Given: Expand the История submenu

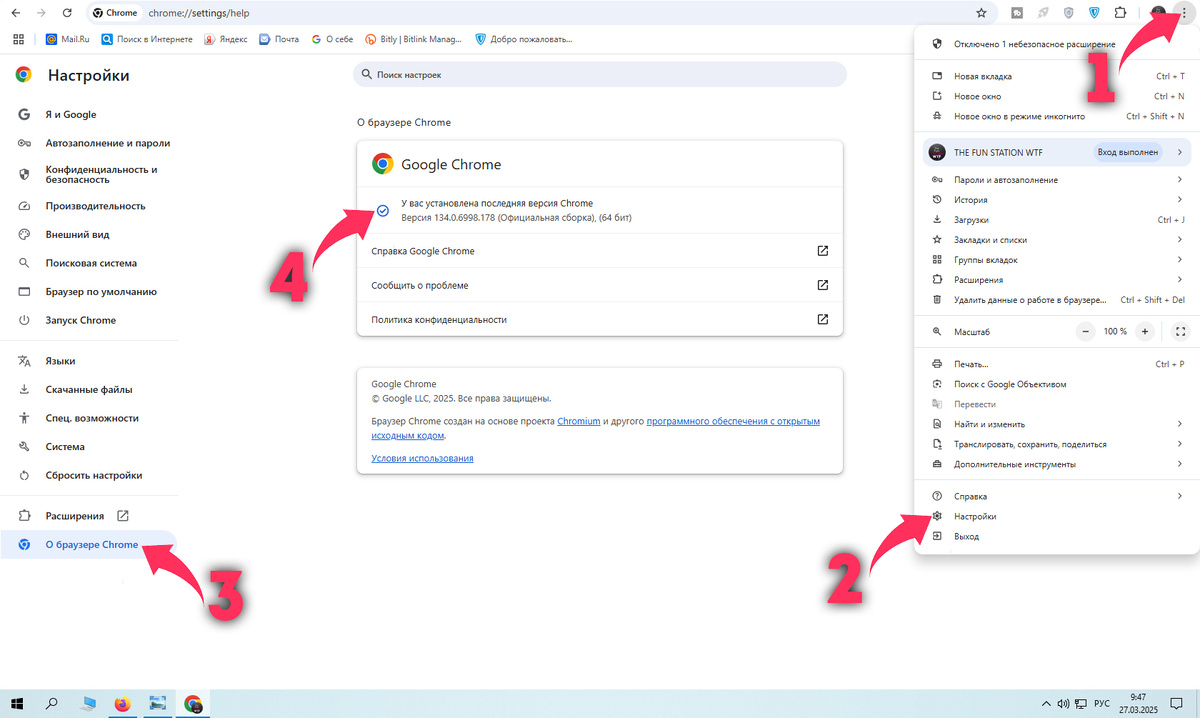Looking at the screenshot, I should click(x=1057, y=200).
